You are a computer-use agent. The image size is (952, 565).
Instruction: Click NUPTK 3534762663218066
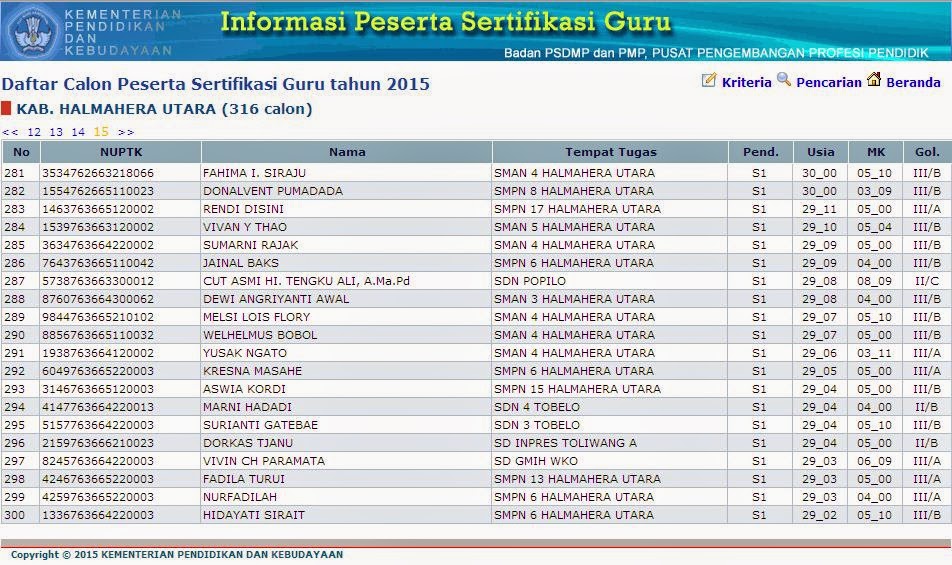(x=98, y=173)
